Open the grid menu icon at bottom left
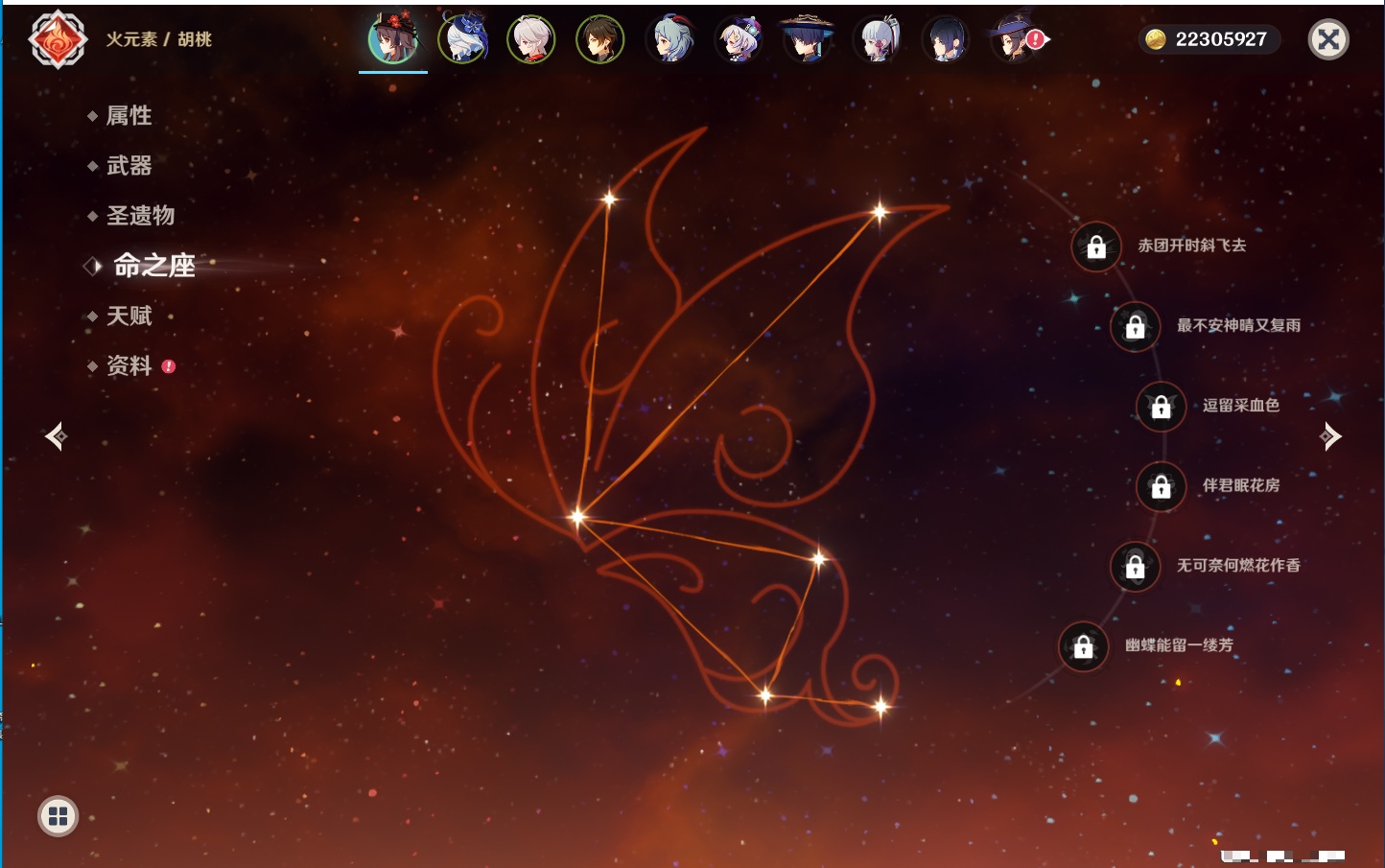The width and height of the screenshot is (1385, 868). point(58,816)
